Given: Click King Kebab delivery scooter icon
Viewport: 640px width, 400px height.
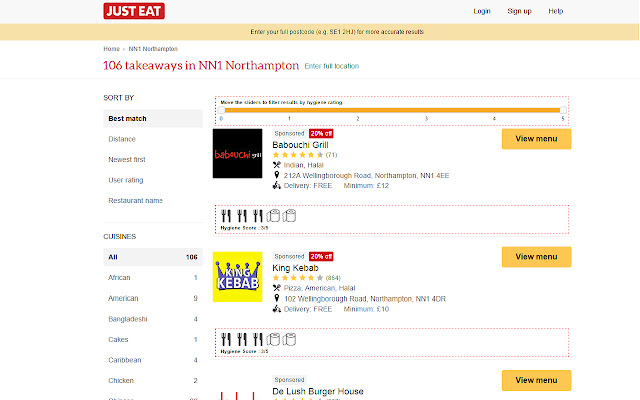Looking at the screenshot, I should 277,309.
